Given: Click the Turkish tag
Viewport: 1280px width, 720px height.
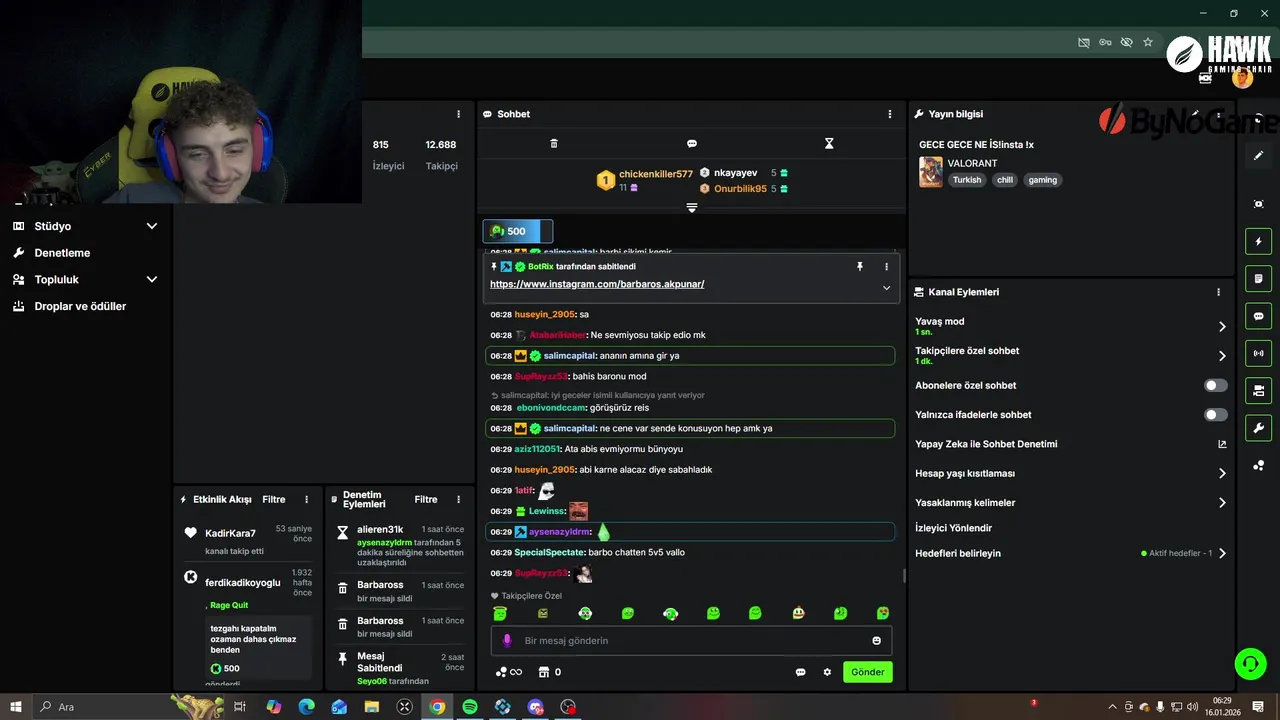Looking at the screenshot, I should pos(967,180).
